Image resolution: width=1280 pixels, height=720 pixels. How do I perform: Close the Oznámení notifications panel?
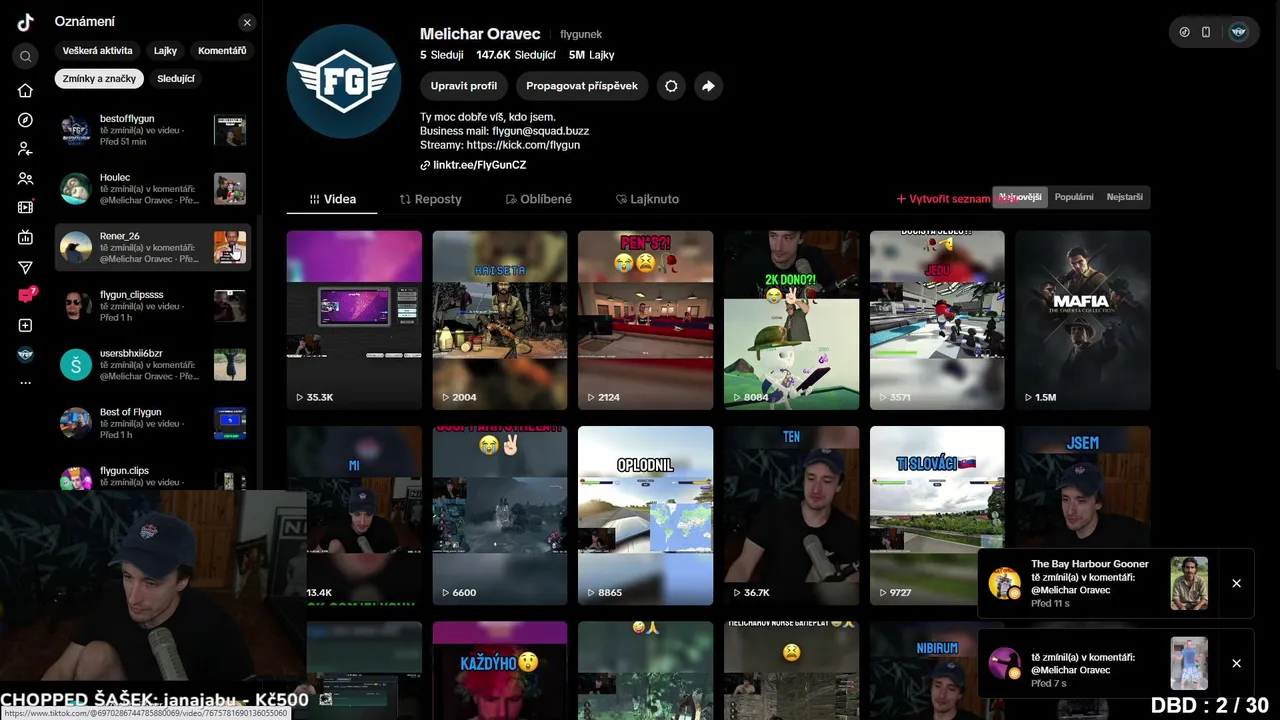(x=247, y=22)
